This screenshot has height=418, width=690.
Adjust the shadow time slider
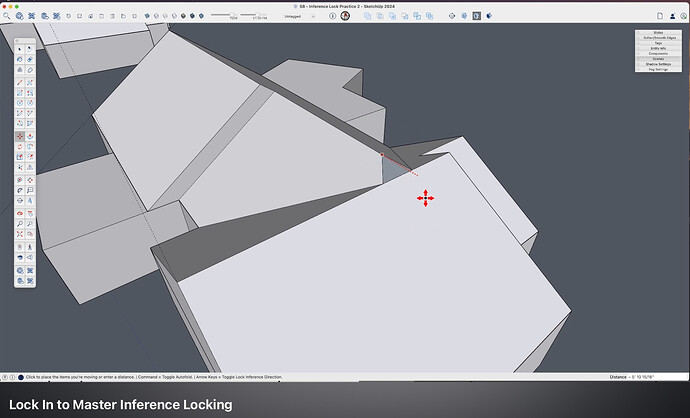254,15
